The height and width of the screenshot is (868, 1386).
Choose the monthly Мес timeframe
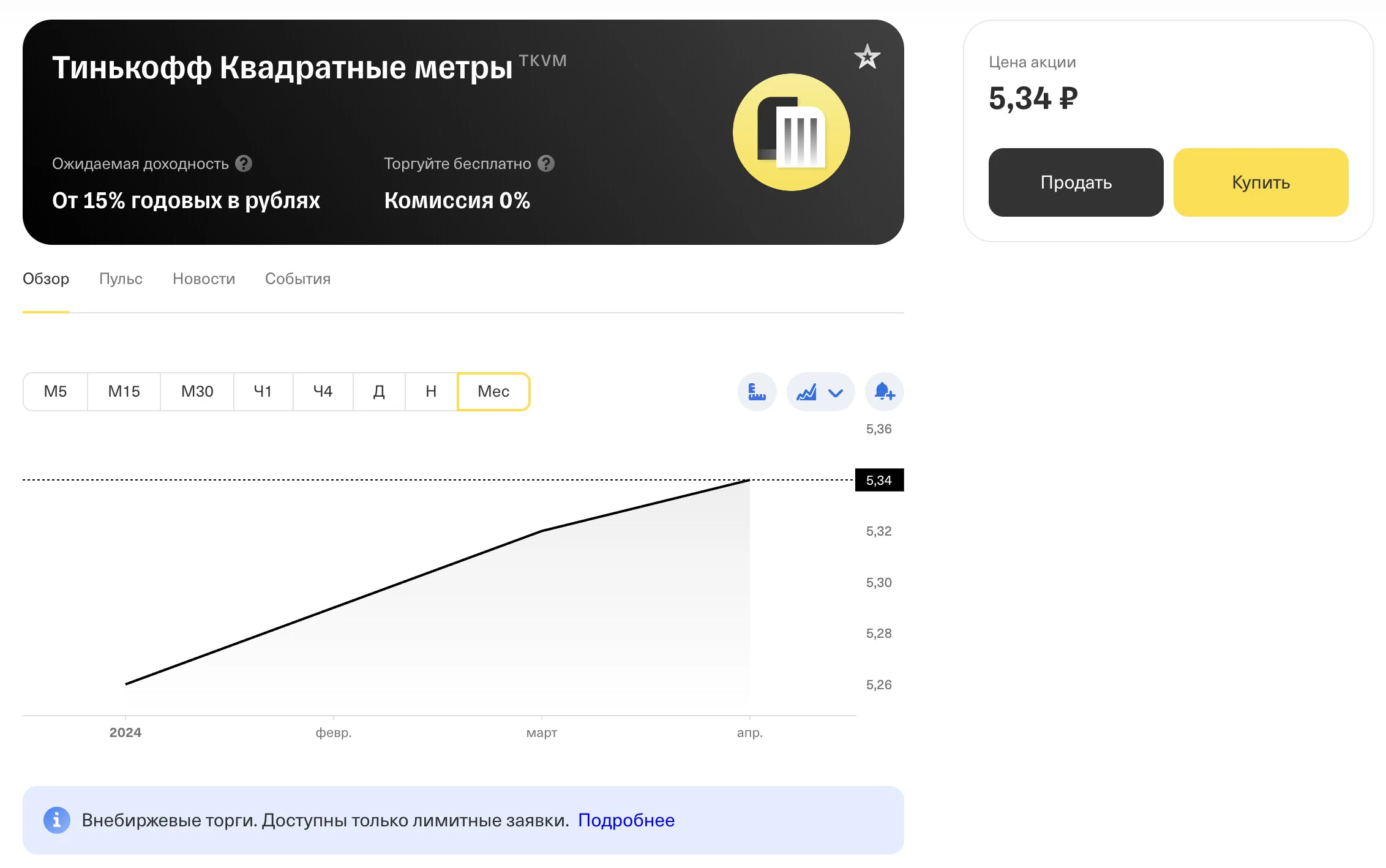coord(493,392)
